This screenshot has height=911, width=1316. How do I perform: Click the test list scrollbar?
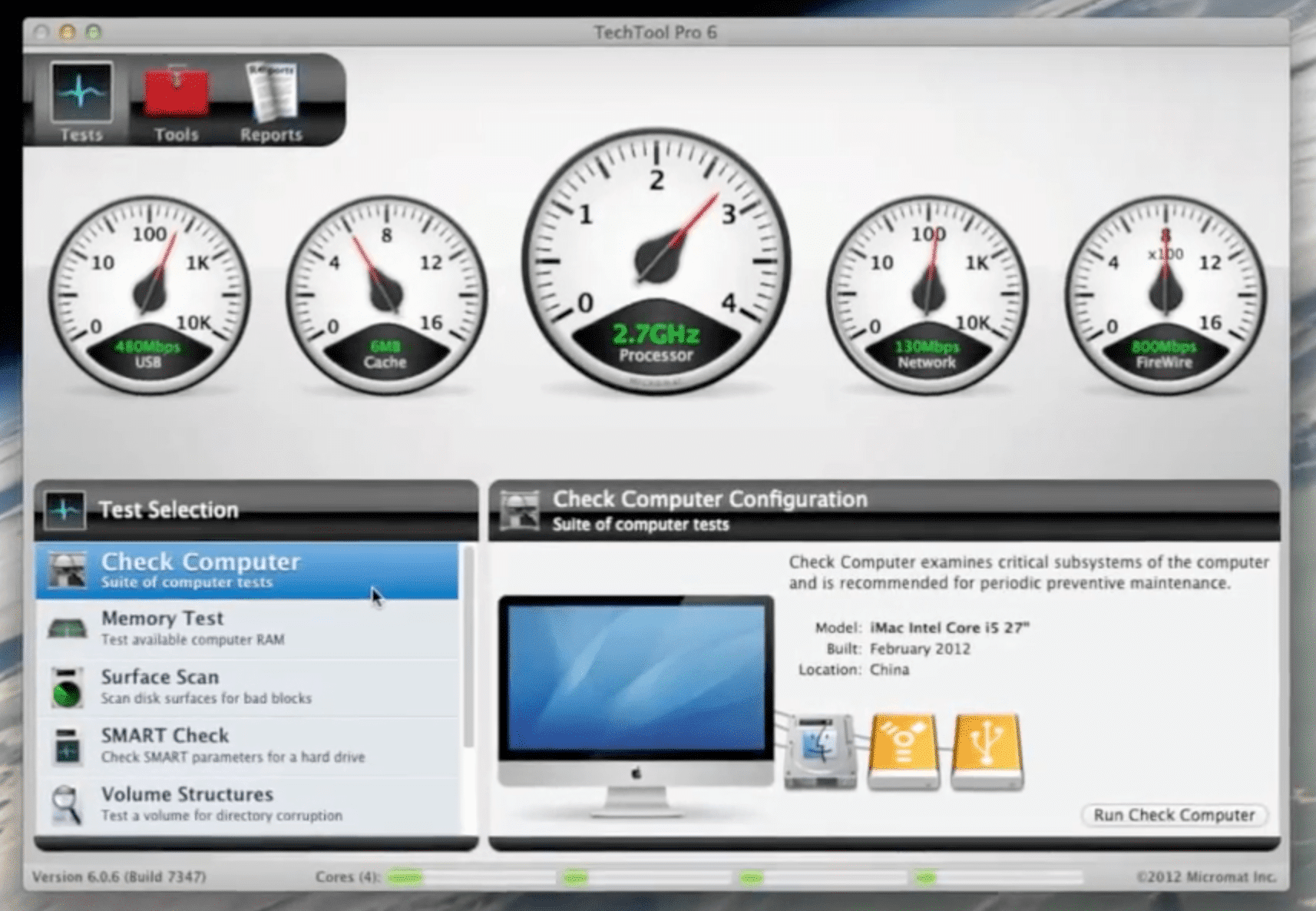point(468,648)
